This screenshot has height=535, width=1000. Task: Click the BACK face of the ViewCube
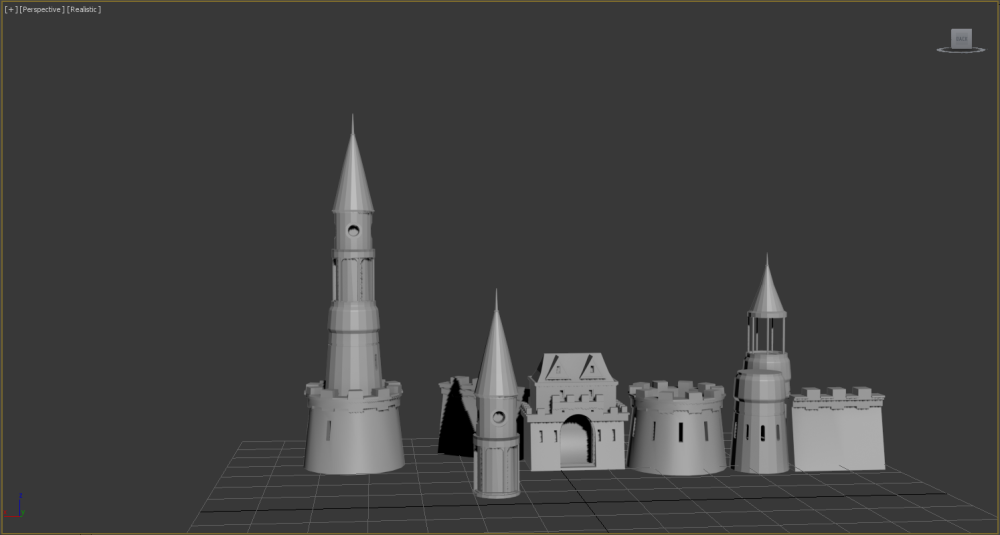[x=961, y=38]
